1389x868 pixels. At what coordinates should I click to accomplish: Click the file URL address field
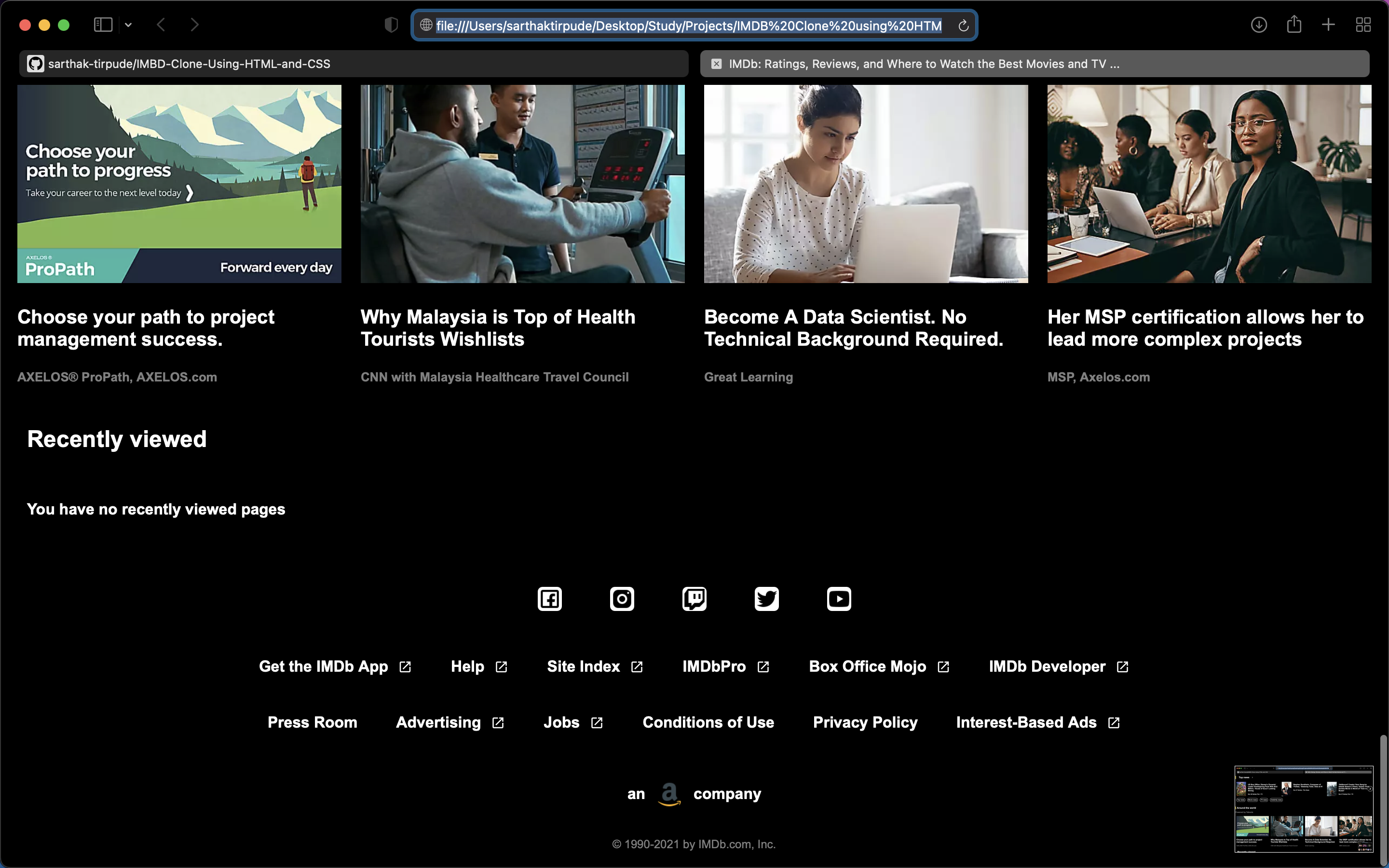tap(688, 26)
